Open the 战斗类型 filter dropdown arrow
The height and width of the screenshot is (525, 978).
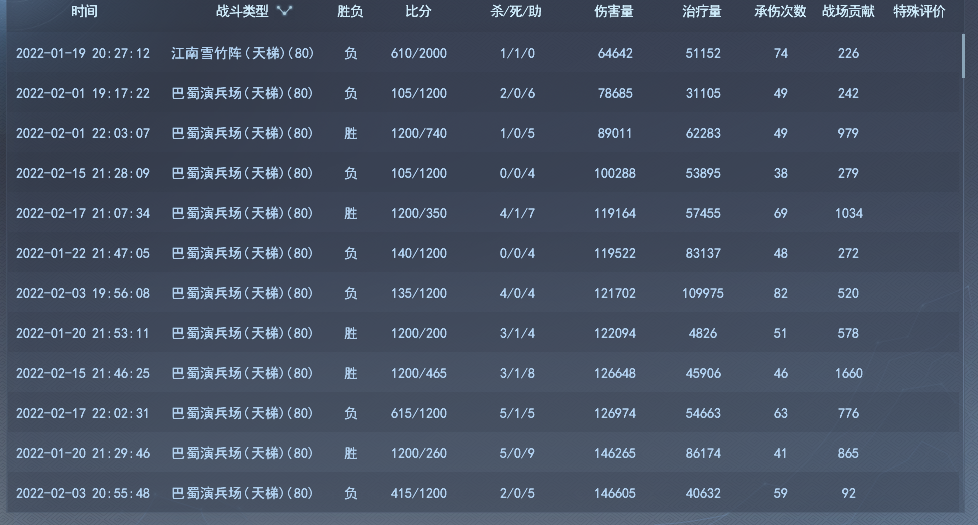point(284,11)
